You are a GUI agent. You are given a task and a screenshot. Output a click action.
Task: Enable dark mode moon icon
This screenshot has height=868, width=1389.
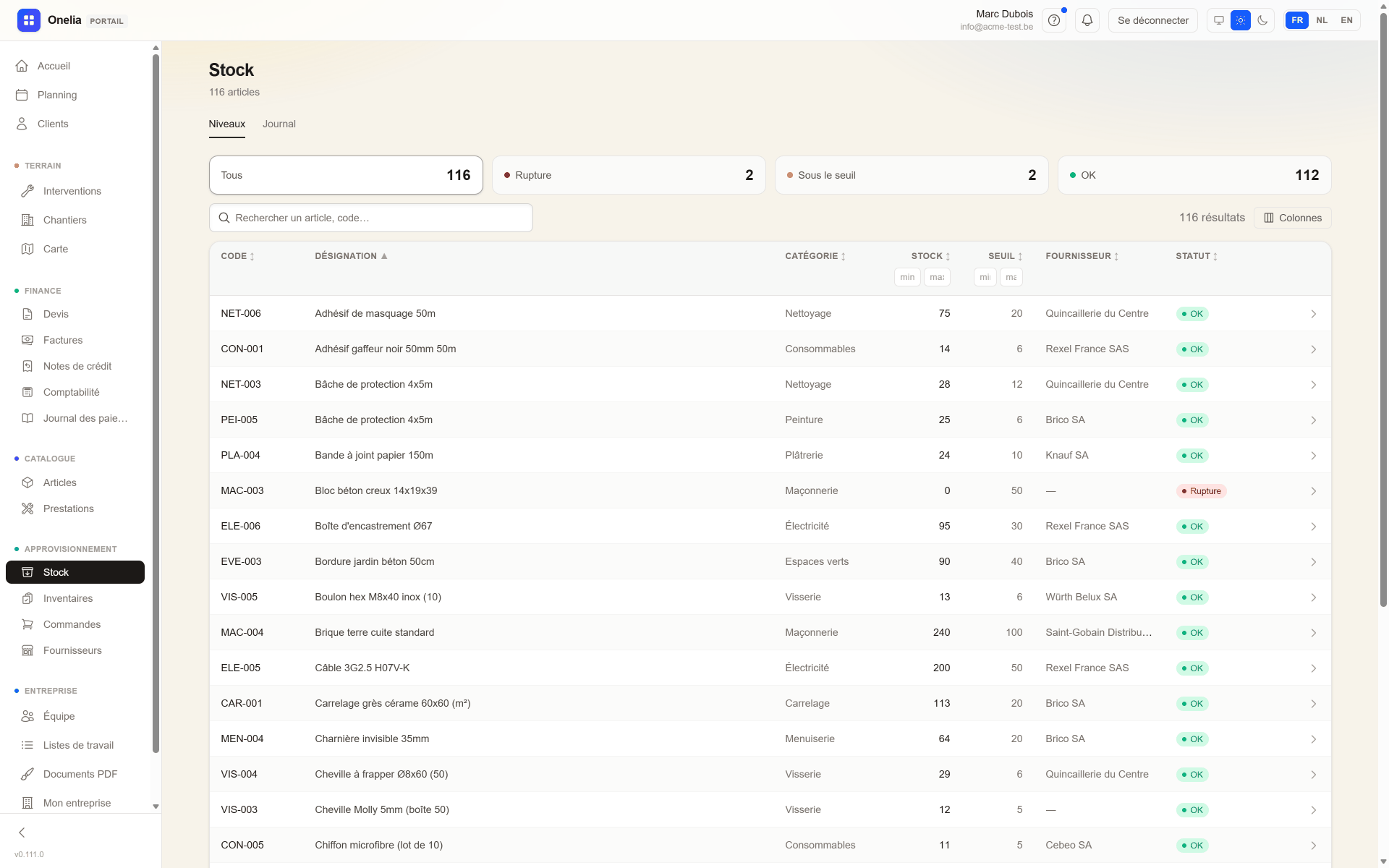pos(1262,20)
